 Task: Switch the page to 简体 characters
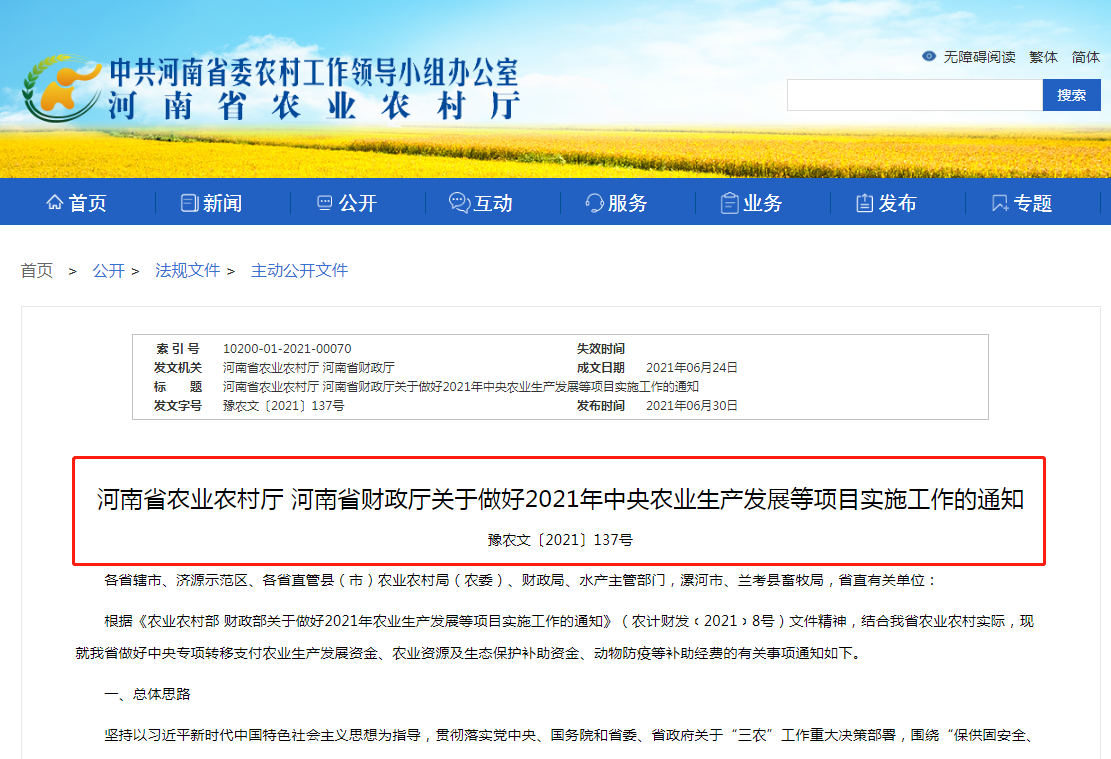pos(1087,57)
